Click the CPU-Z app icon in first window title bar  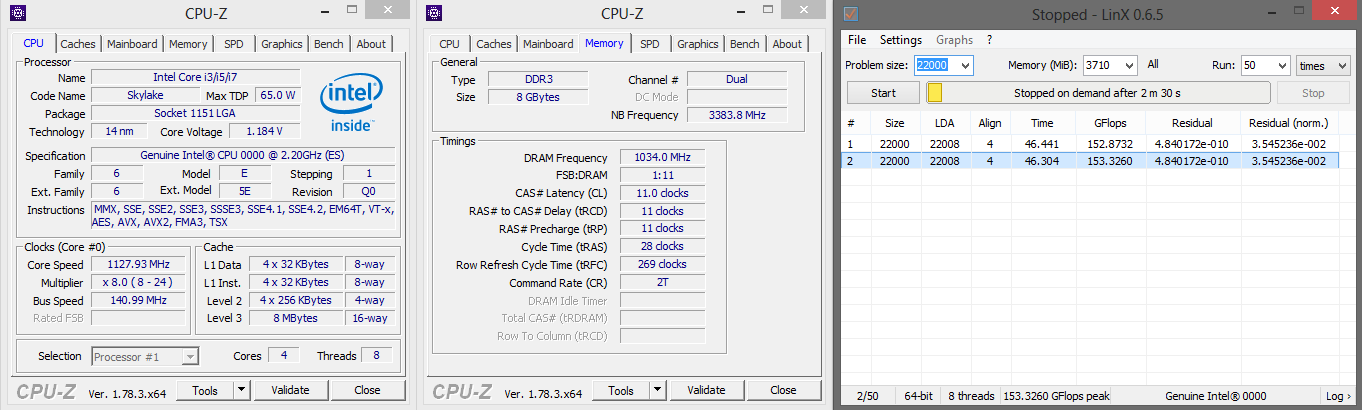click(16, 12)
